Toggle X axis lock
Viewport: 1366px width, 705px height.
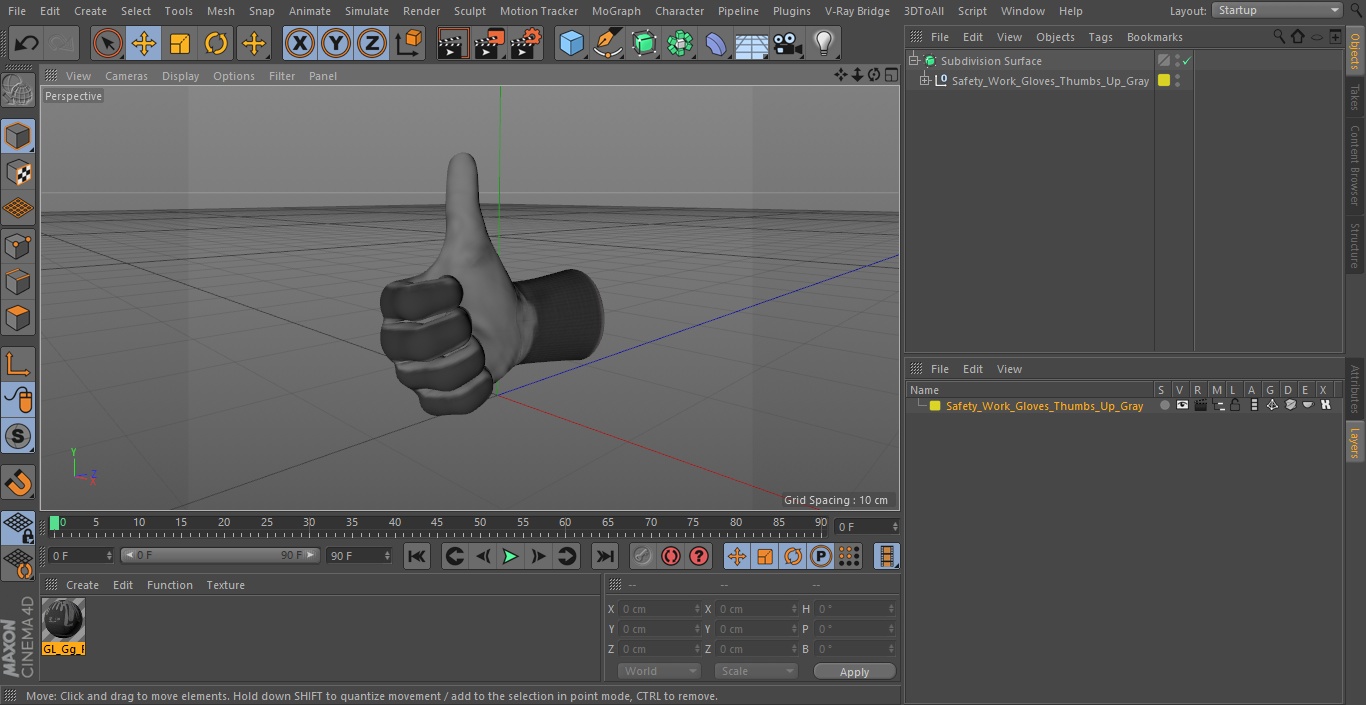point(299,44)
